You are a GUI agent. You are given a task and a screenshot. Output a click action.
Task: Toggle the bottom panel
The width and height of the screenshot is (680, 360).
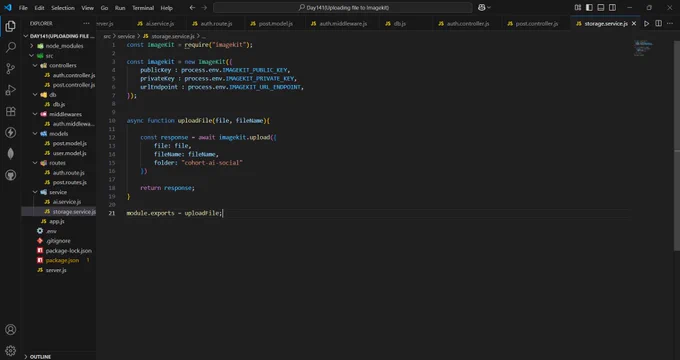601,7
